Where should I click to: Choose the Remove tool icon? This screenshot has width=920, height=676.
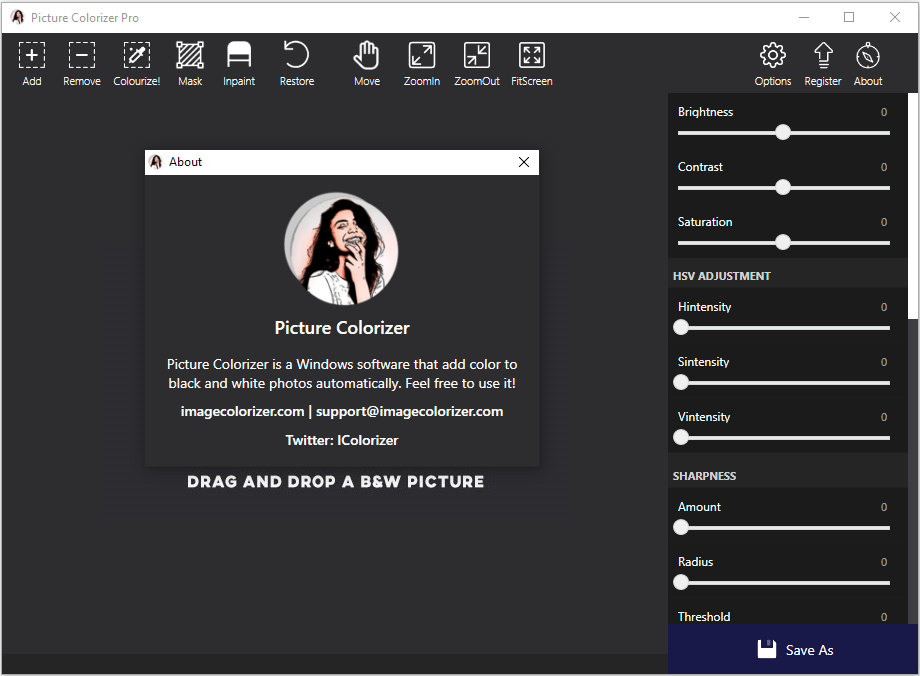[x=82, y=56]
